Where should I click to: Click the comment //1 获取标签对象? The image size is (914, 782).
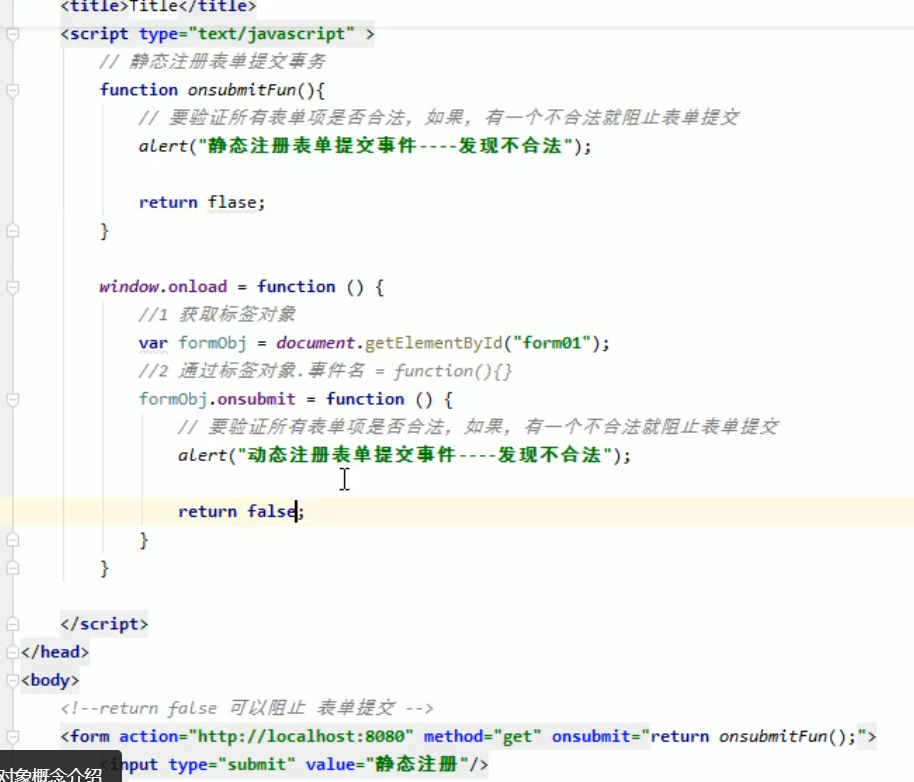217,315
